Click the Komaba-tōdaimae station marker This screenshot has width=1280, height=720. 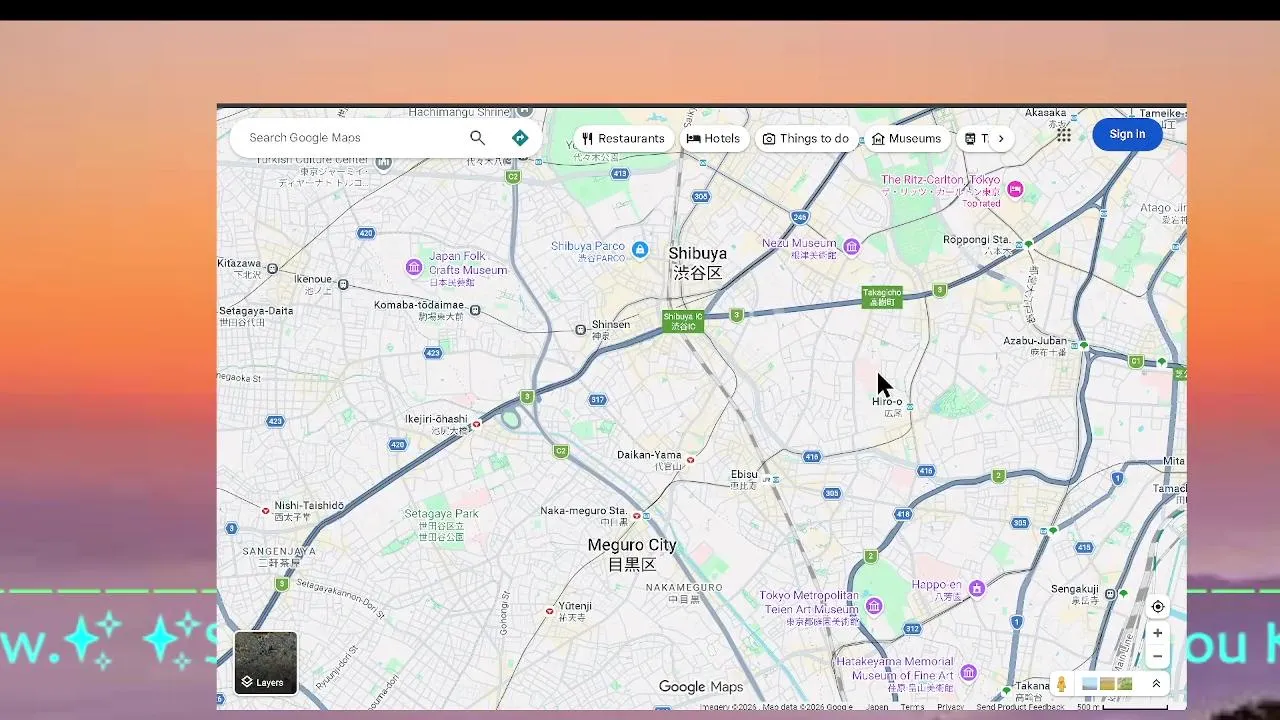click(x=475, y=310)
